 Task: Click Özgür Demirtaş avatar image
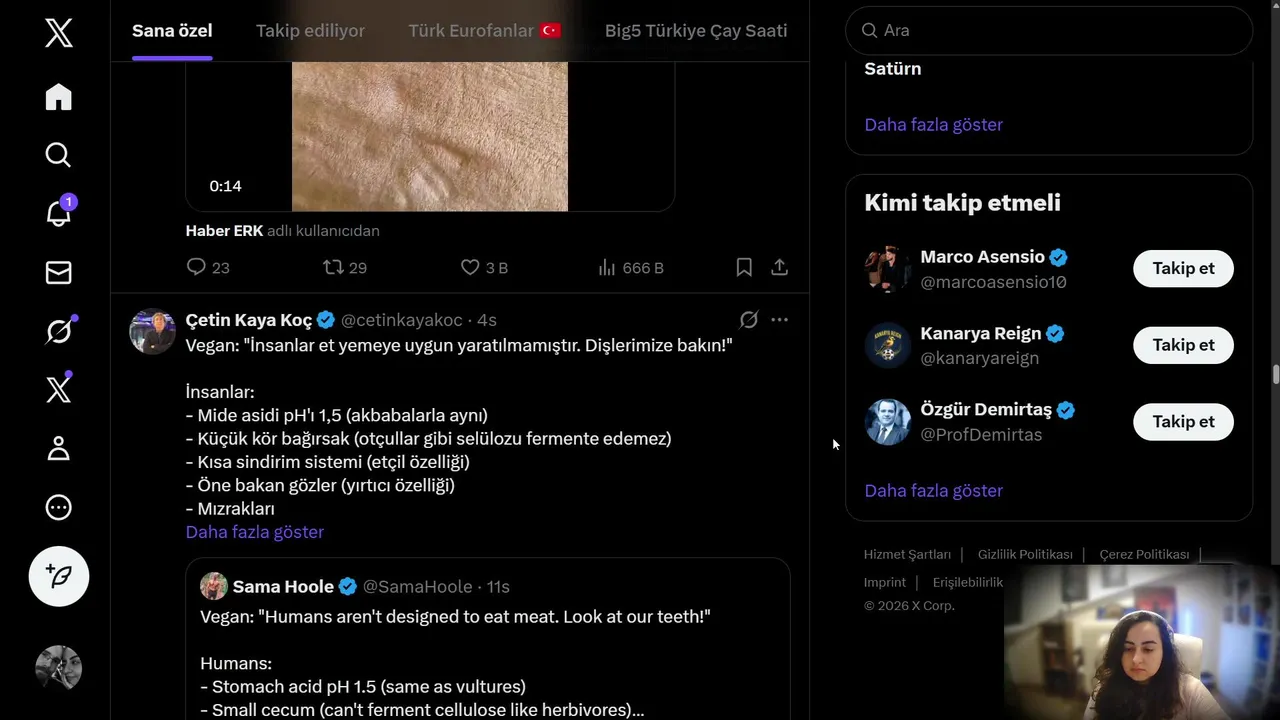pos(888,422)
